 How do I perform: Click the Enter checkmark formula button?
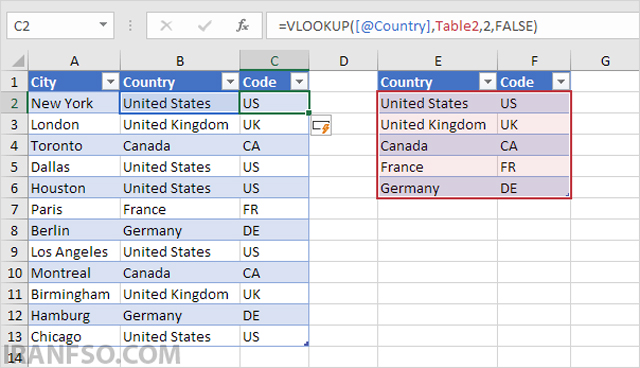point(204,26)
